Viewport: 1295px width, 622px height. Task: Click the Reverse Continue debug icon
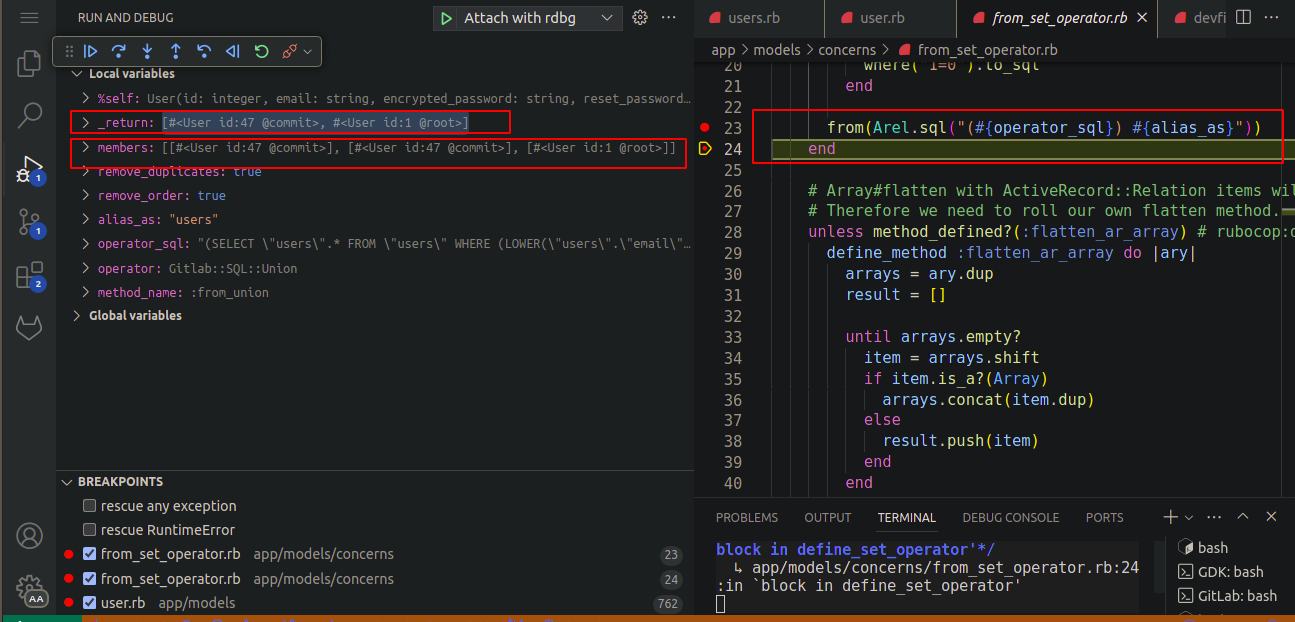pyautogui.click(x=233, y=51)
